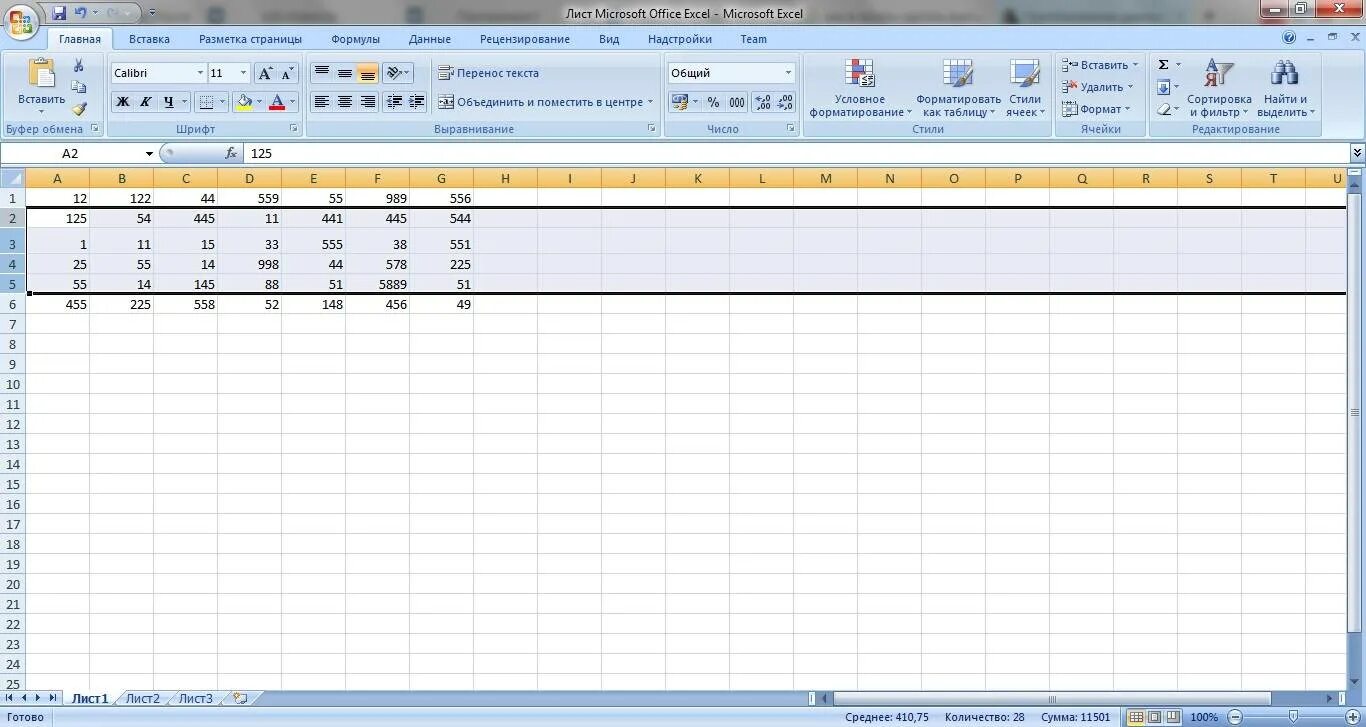Open the font size dropdown
Screen dimensions: 1366x727
pos(243,73)
